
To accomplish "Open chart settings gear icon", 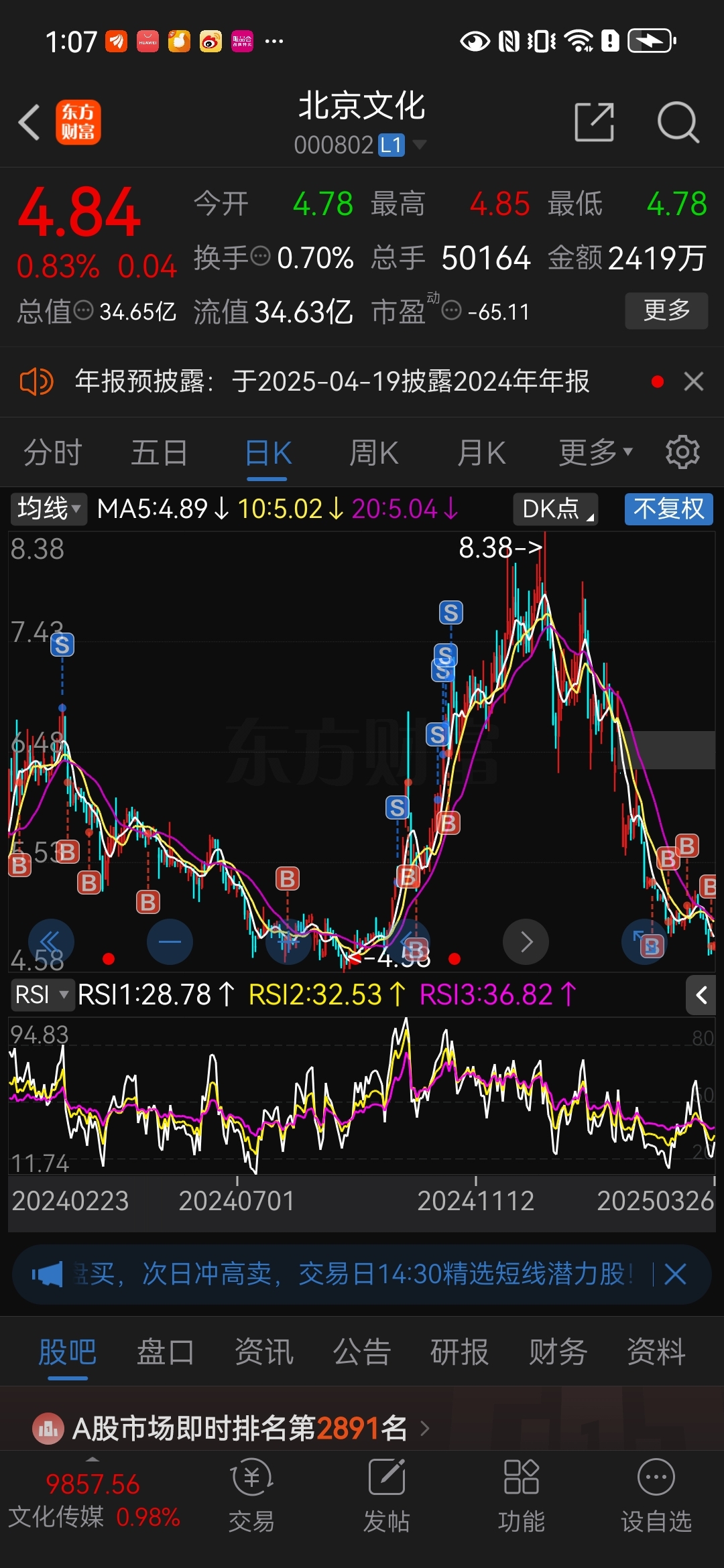I will click(682, 452).
